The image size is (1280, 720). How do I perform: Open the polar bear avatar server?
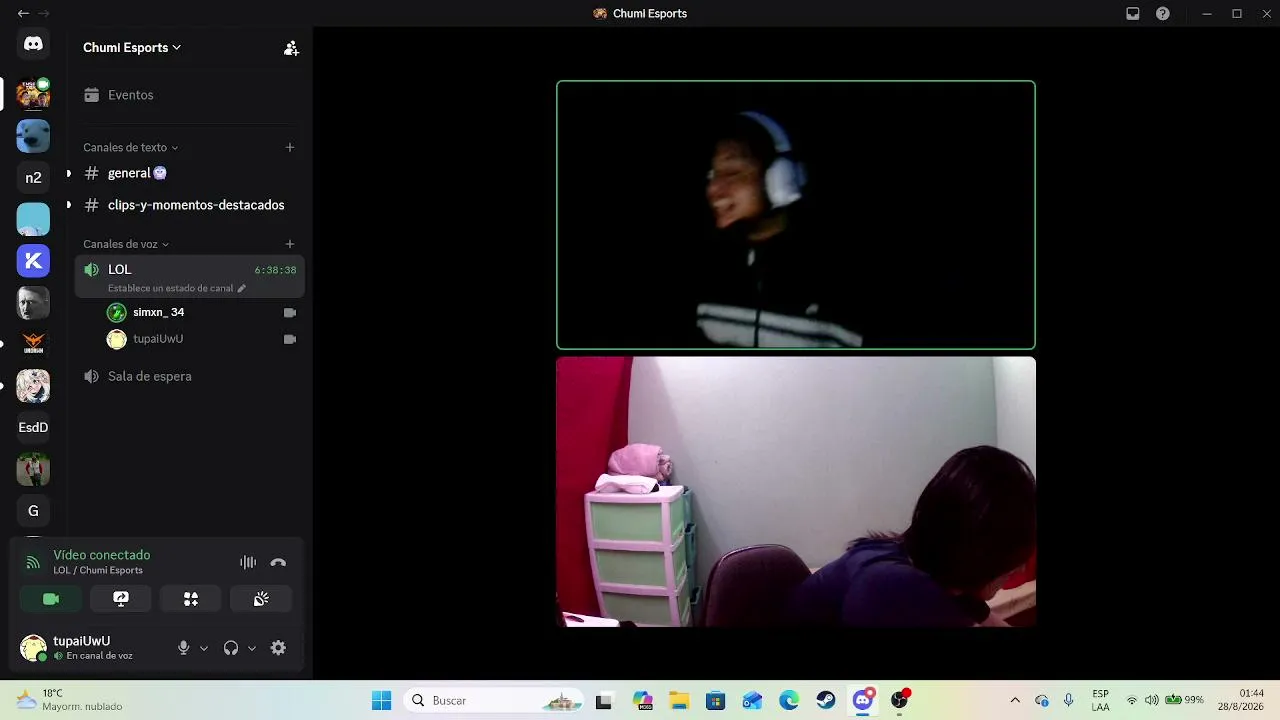point(33,136)
